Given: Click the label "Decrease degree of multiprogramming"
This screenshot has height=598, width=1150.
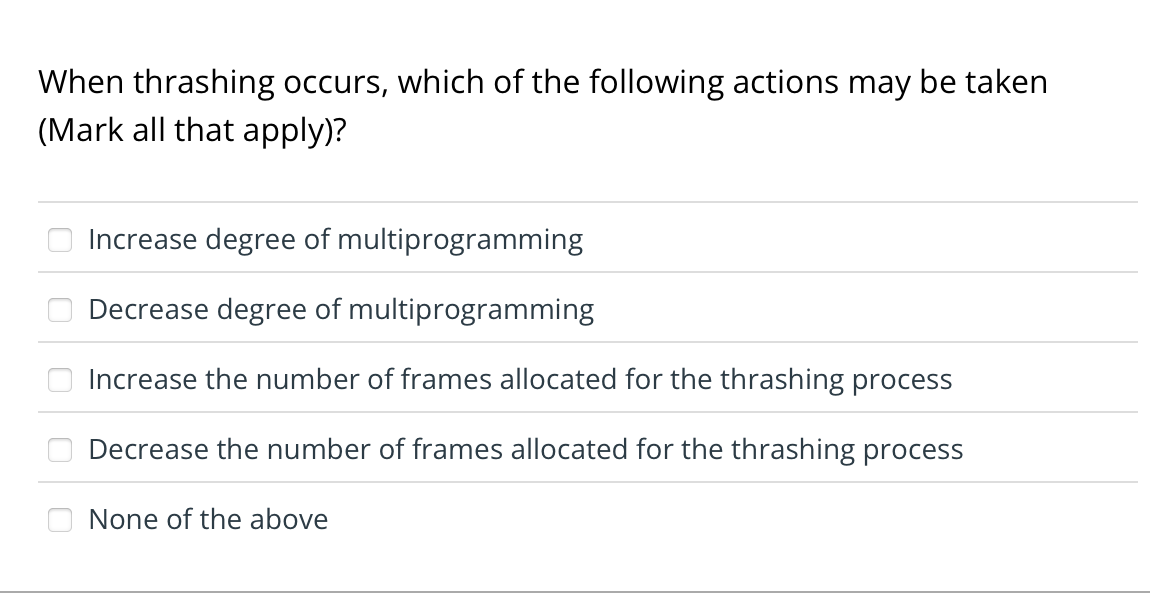Looking at the screenshot, I should [341, 310].
